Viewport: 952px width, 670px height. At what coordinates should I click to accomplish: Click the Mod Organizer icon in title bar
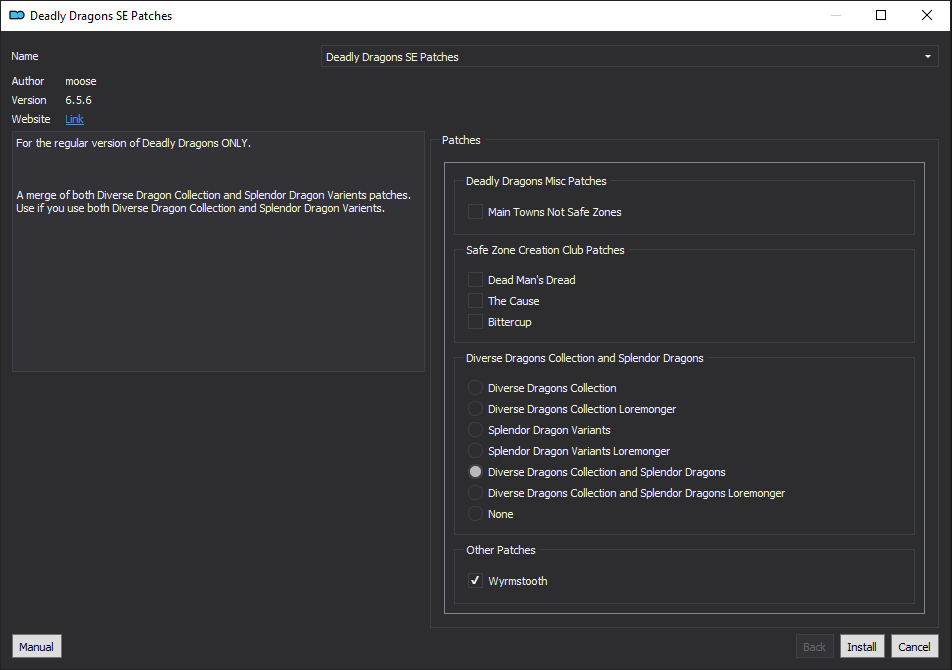click(16, 15)
